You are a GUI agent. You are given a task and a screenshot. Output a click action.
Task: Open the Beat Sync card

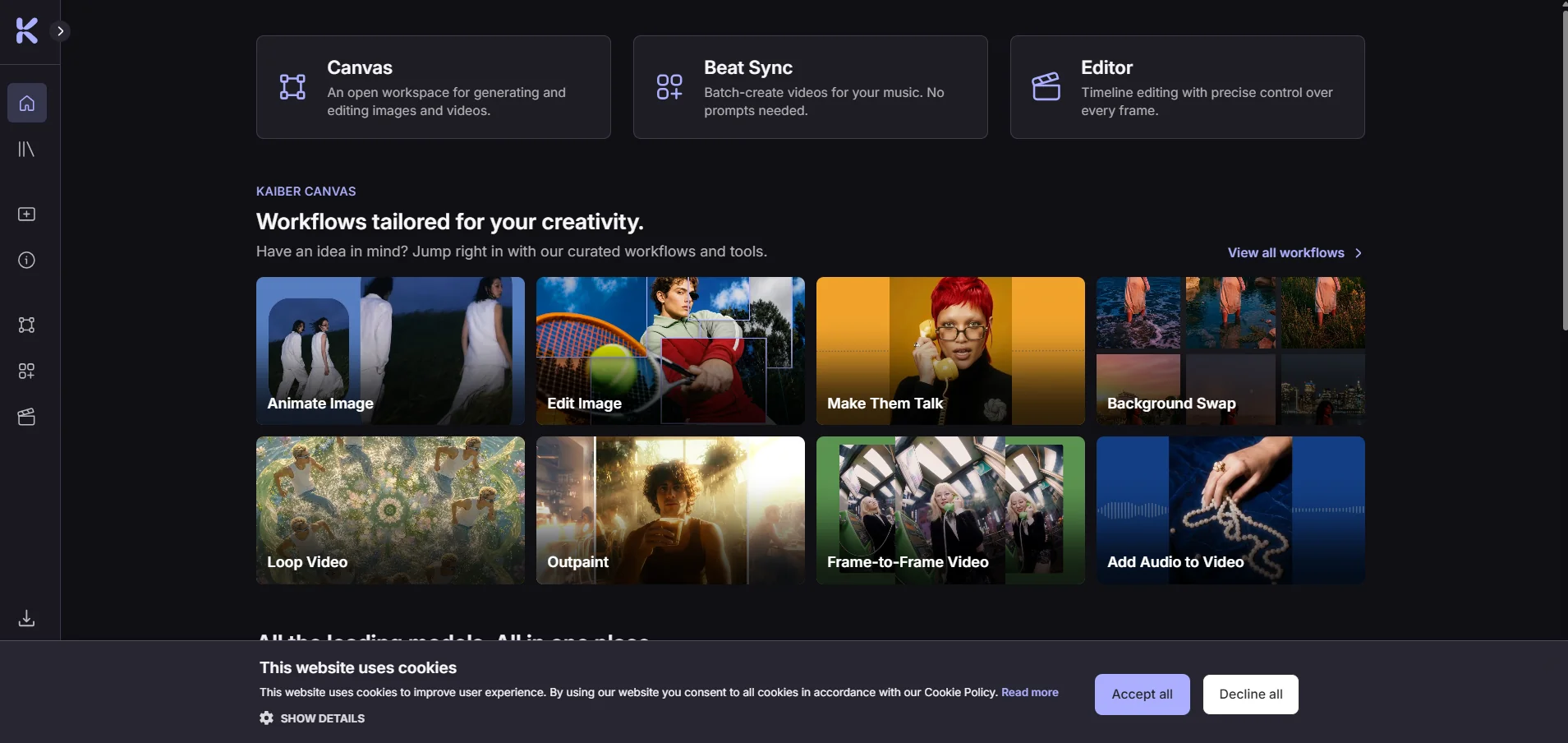pos(810,87)
